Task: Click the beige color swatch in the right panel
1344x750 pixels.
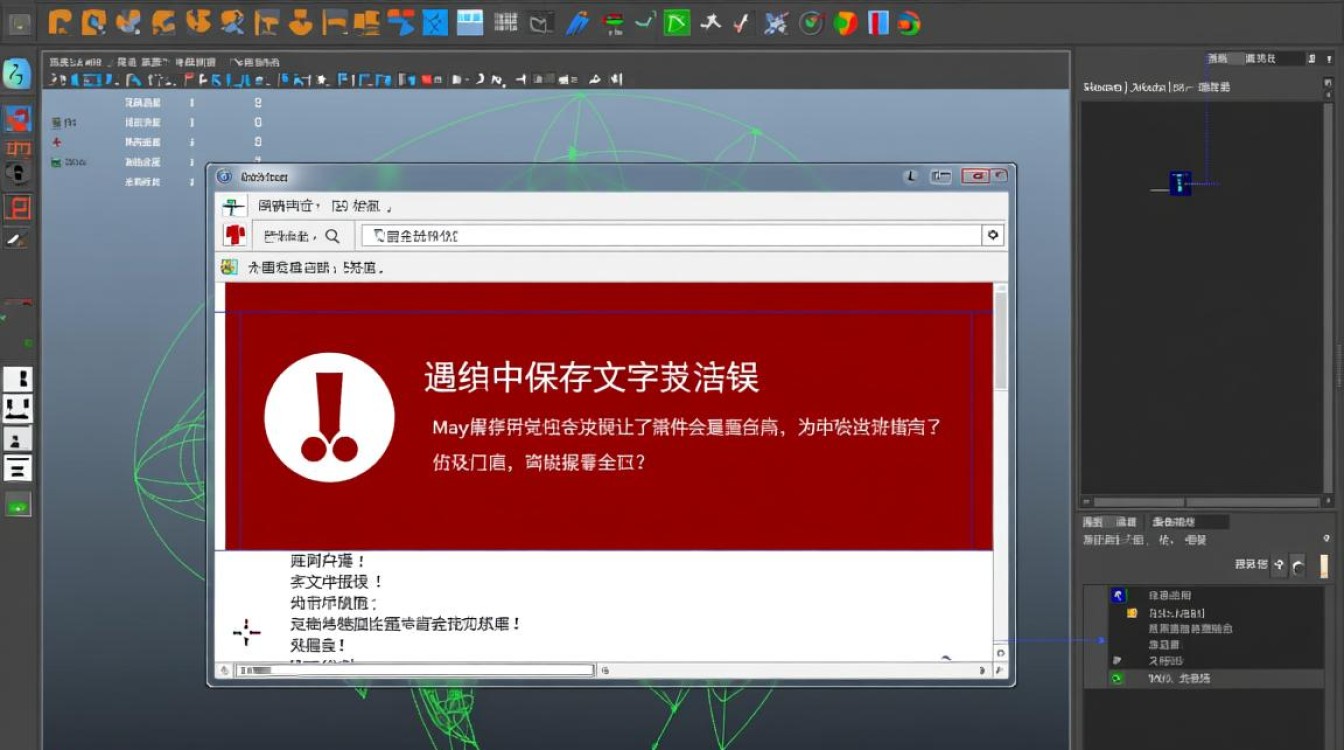Action: tap(1325, 566)
